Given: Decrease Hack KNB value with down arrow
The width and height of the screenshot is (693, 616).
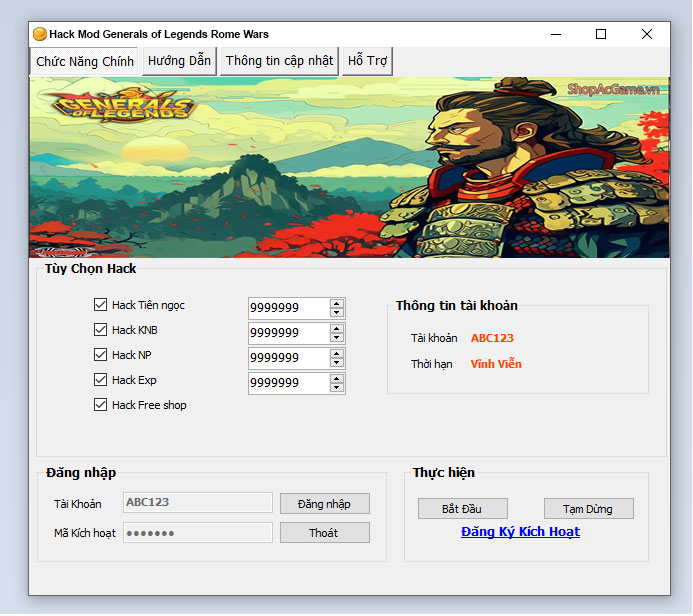Looking at the screenshot, I should pos(337,338).
